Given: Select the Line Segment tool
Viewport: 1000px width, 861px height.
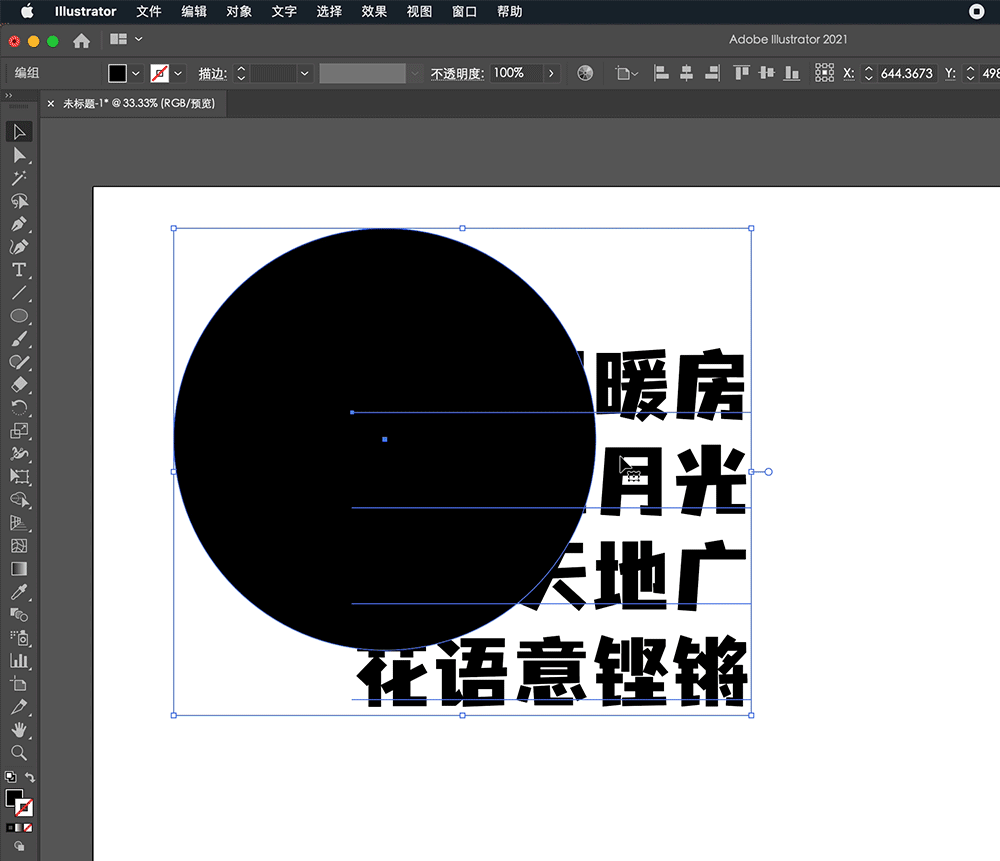Looking at the screenshot, I should tap(19, 293).
